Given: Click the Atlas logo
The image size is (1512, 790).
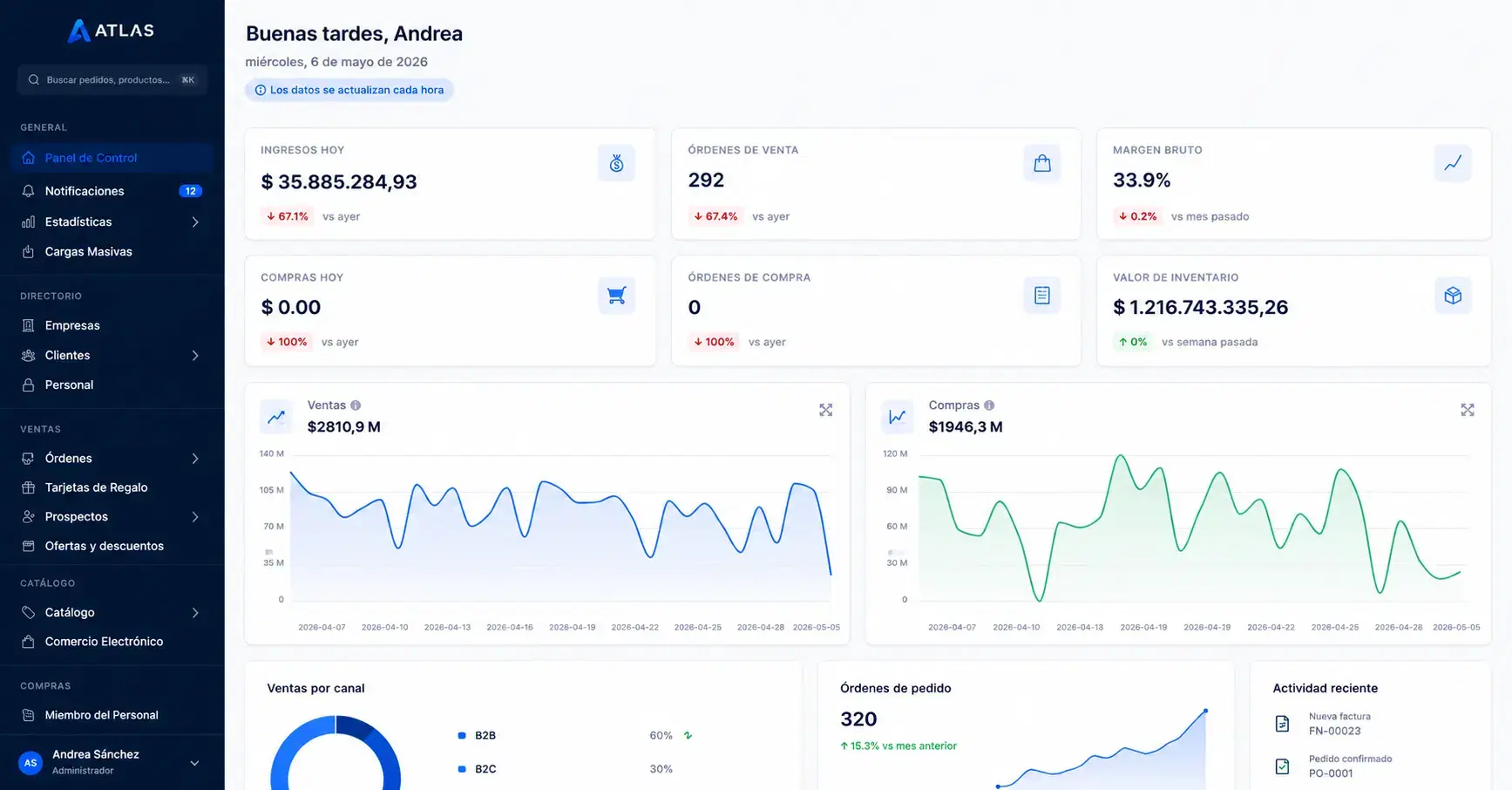Looking at the screenshot, I should click(x=111, y=31).
